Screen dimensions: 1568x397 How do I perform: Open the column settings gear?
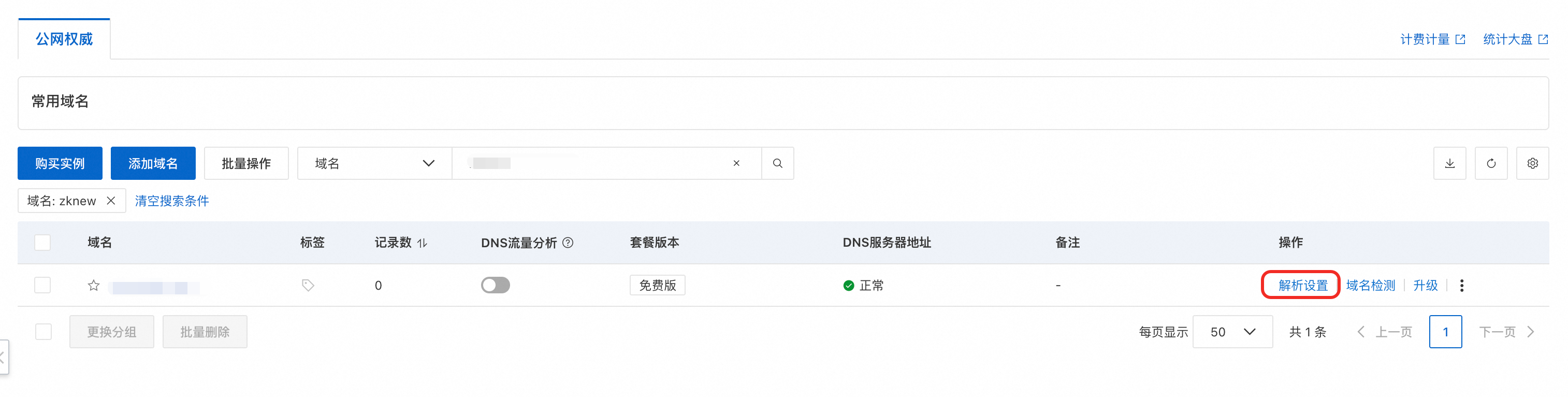(1533, 163)
